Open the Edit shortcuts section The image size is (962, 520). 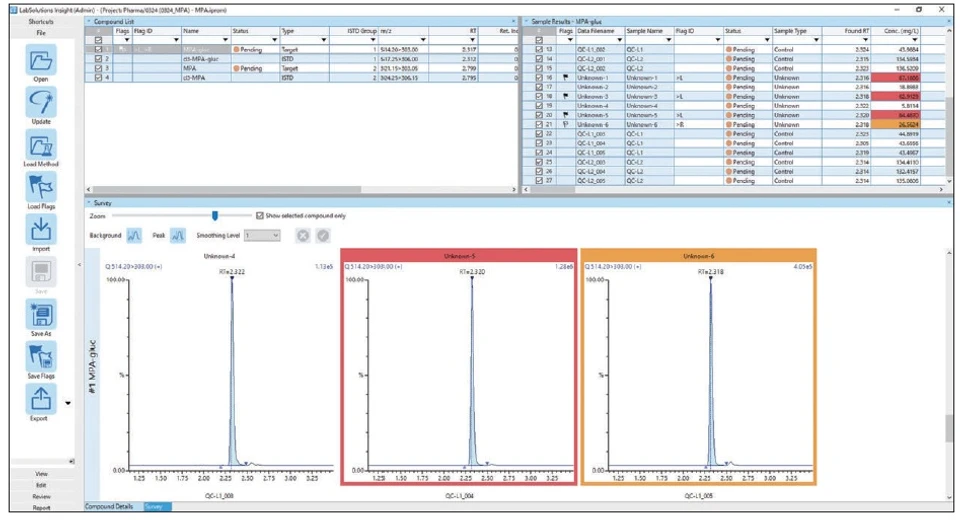pyautogui.click(x=41, y=484)
